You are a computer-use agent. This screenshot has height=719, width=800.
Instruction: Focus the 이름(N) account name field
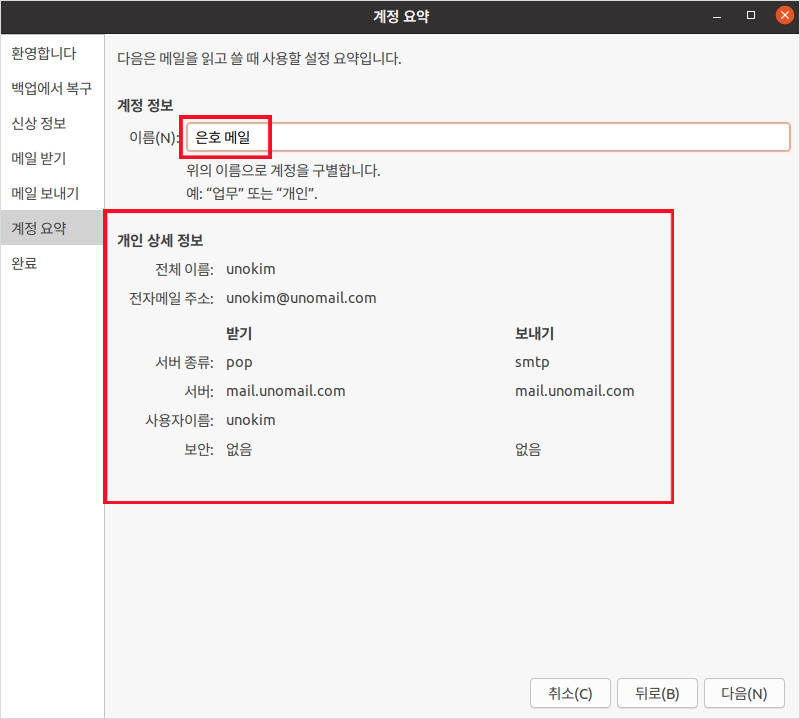tap(488, 137)
